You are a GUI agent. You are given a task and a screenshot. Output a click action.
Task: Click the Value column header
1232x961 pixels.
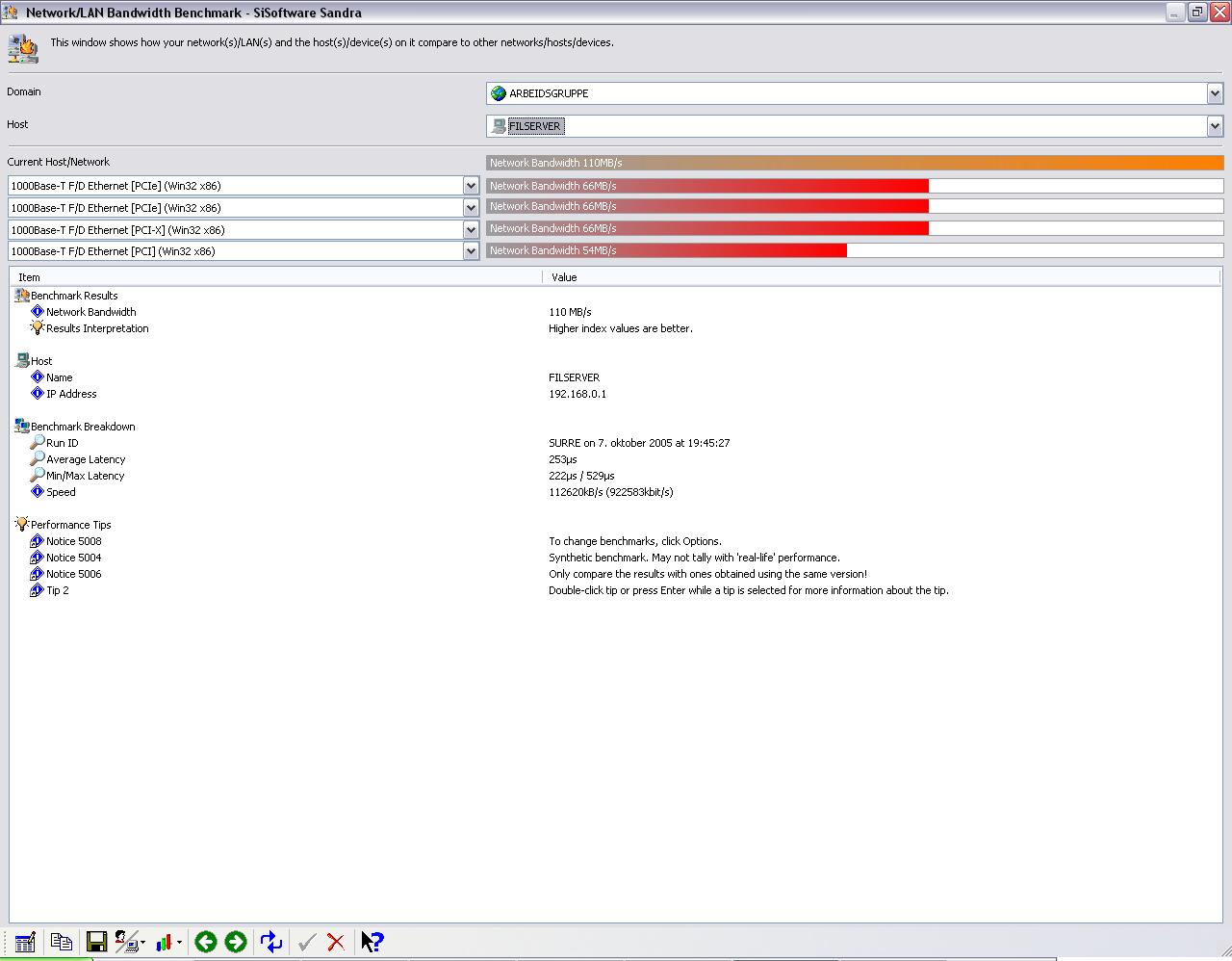click(x=883, y=277)
